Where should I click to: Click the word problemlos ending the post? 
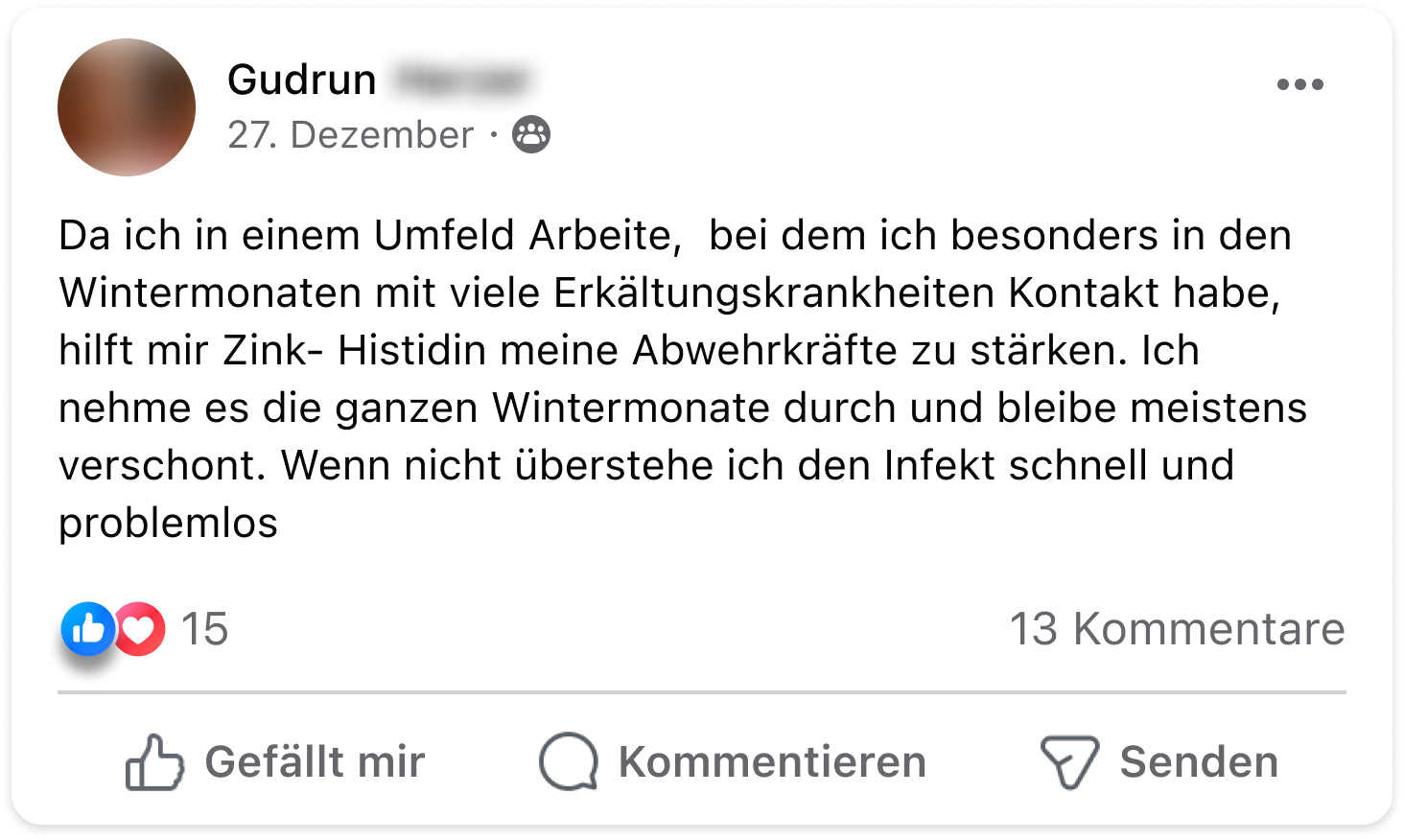click(168, 524)
